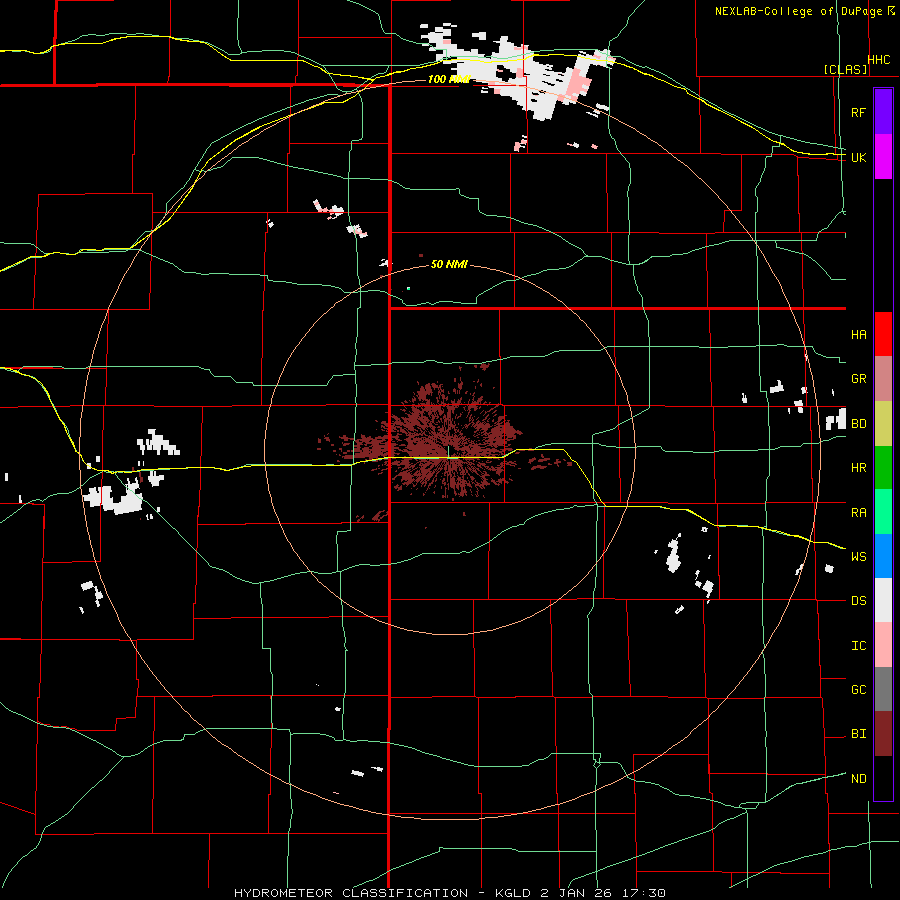
Task: Click the "DS" legend label
Action: [858, 601]
